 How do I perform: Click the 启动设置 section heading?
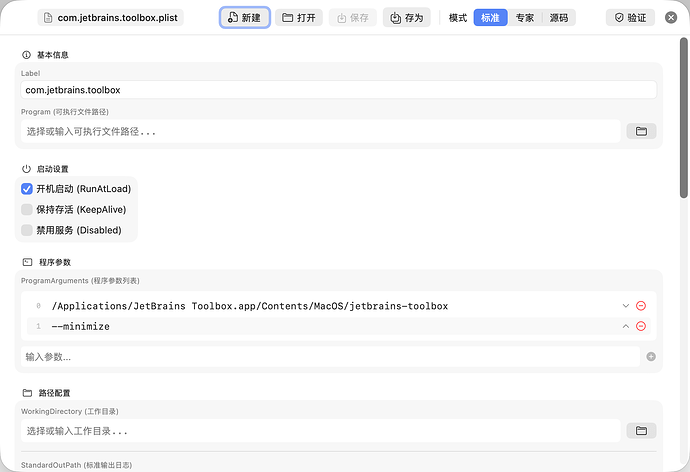(52, 169)
